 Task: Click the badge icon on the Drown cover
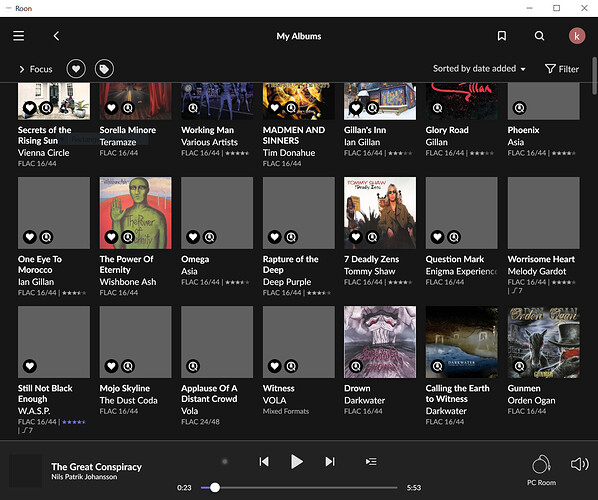(x=356, y=366)
